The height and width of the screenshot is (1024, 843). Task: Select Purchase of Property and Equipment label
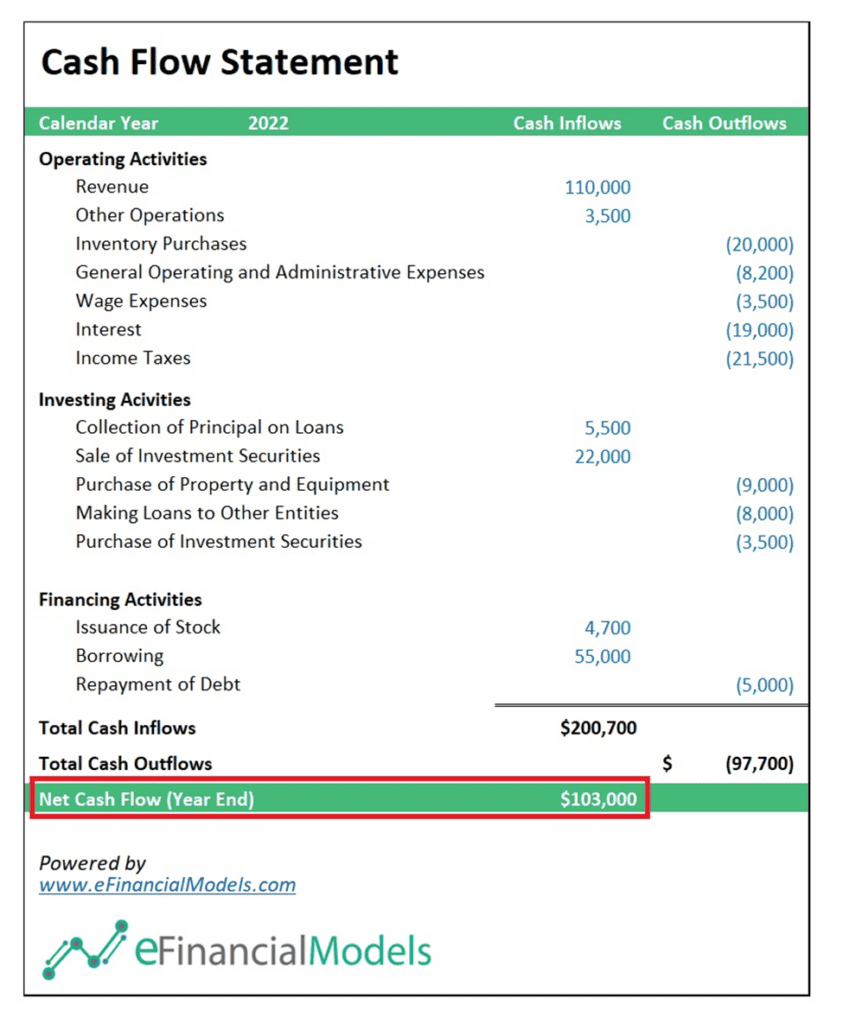232,485
